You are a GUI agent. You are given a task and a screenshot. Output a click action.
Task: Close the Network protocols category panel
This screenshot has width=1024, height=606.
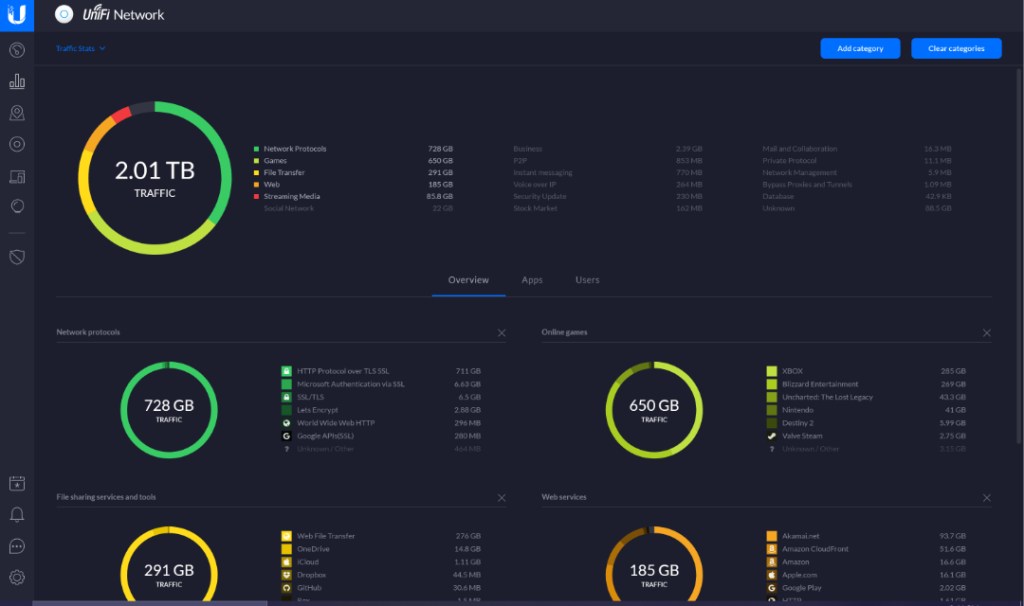click(502, 333)
